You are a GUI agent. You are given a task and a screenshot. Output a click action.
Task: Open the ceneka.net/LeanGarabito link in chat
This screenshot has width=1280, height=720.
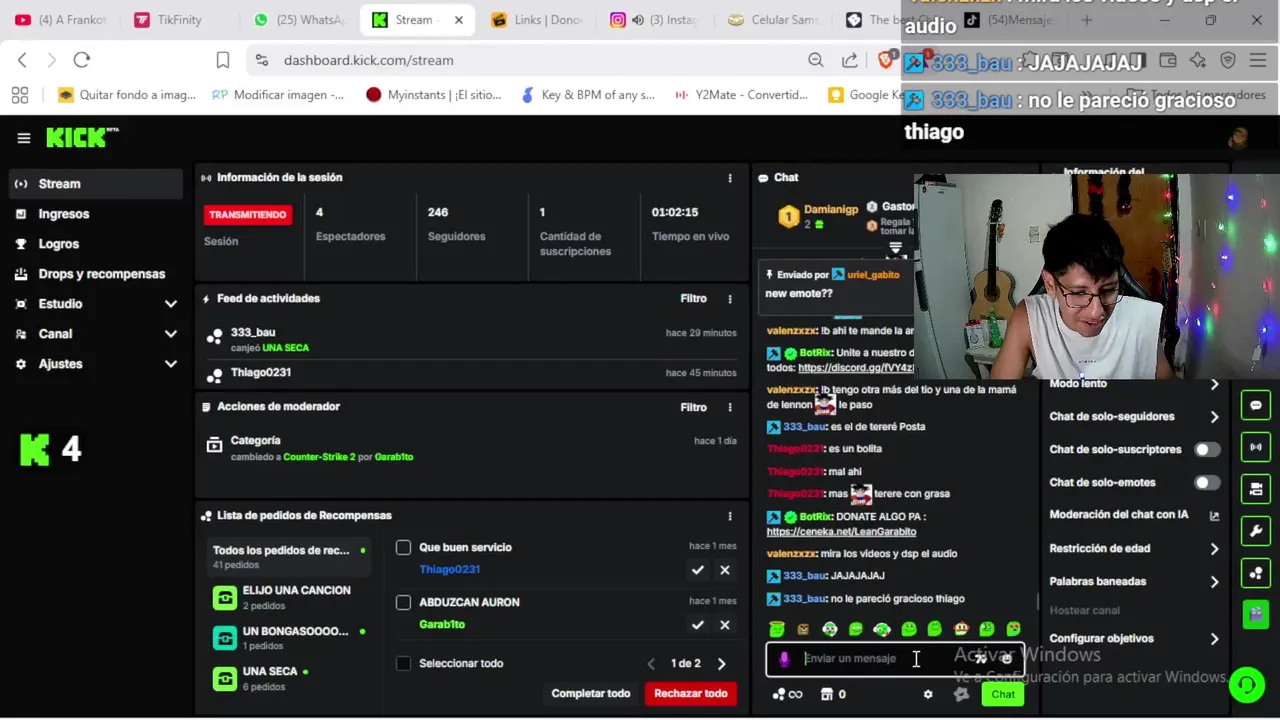click(841, 532)
